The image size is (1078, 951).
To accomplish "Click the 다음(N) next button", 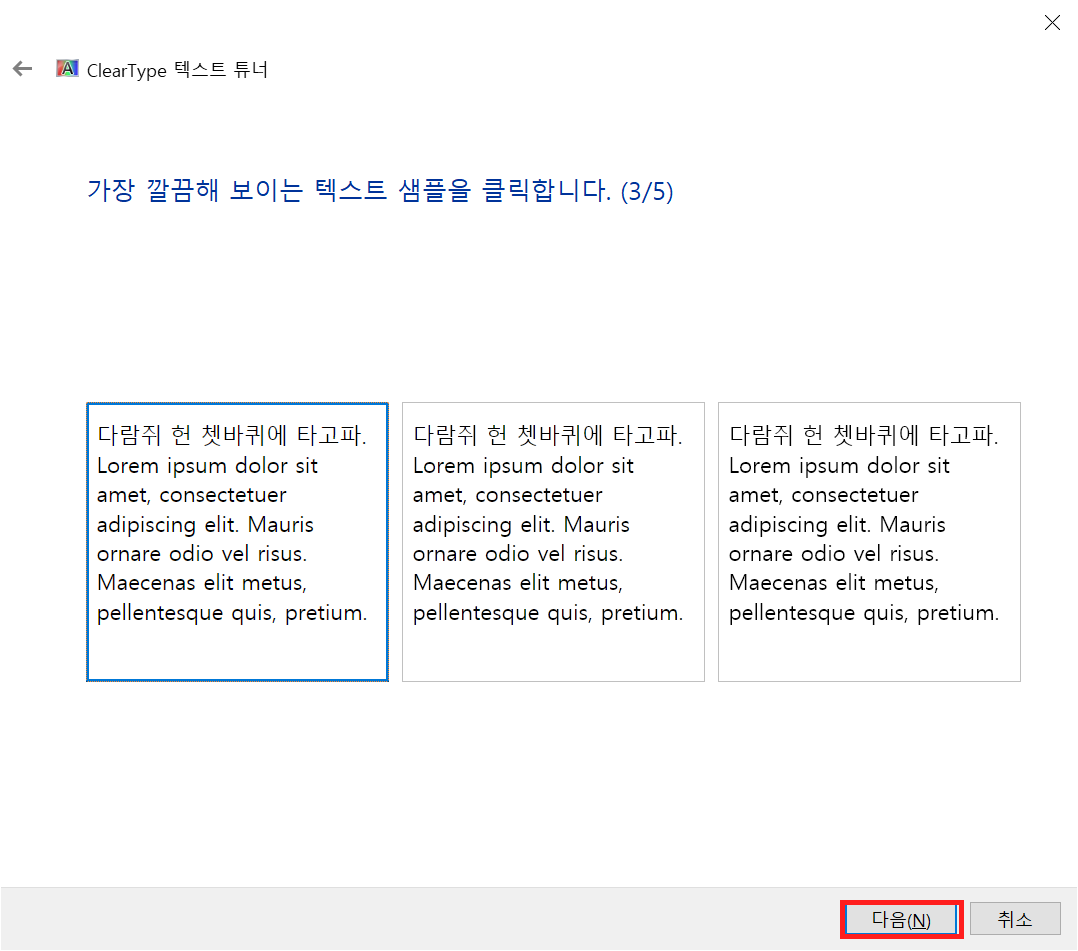I will tap(901, 919).
